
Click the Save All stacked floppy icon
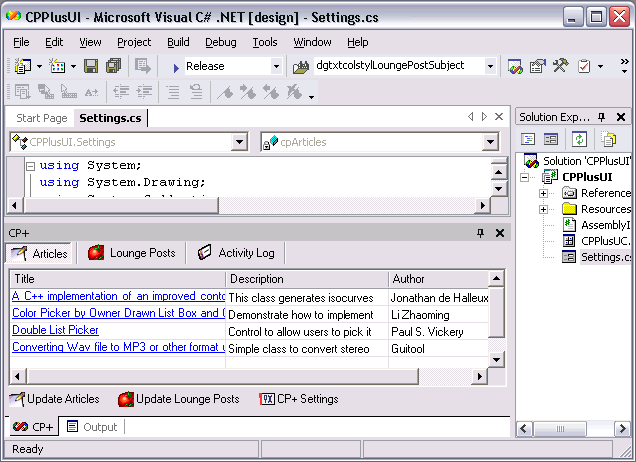click(114, 66)
